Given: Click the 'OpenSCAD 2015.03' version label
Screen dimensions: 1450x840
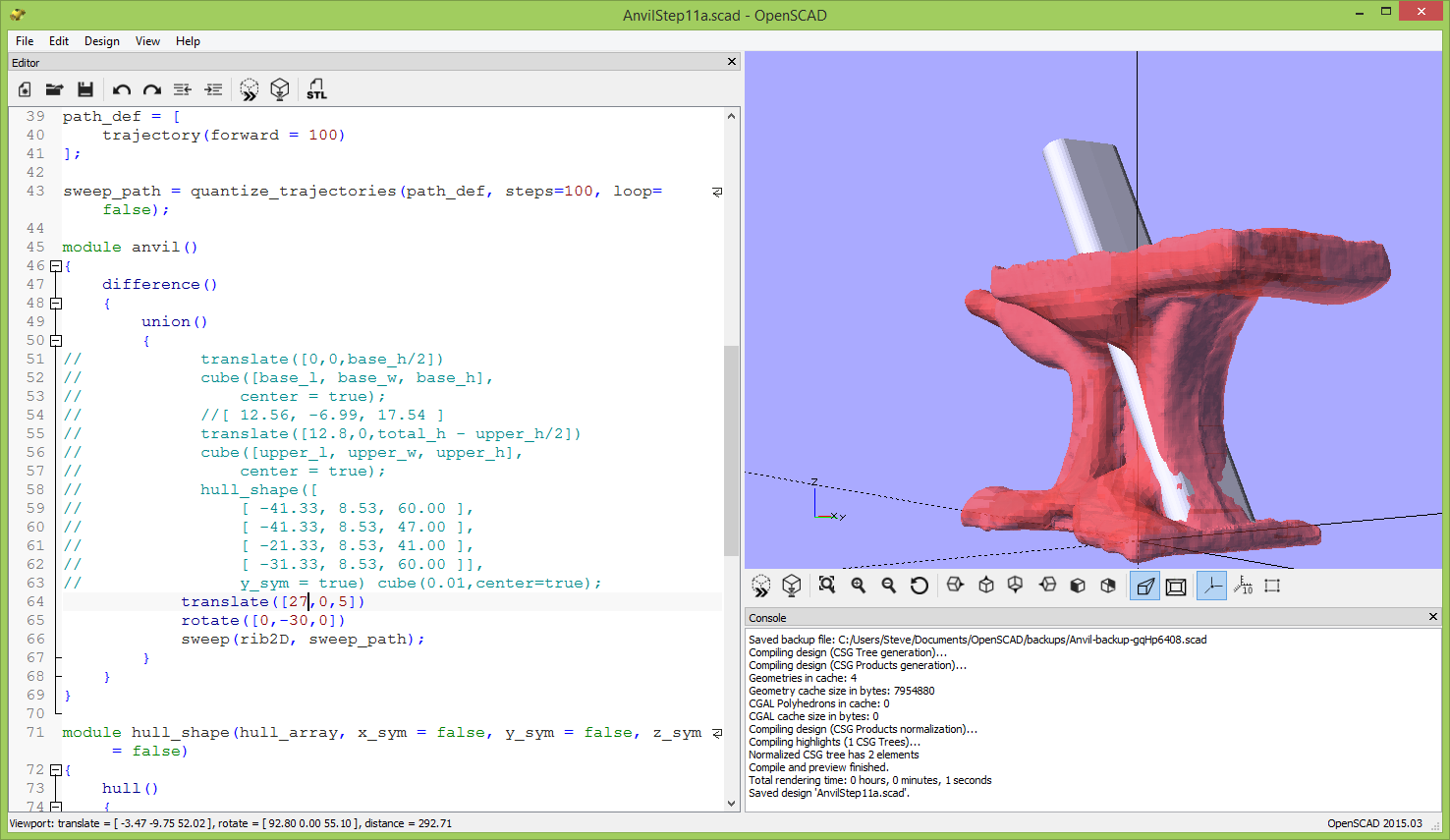Looking at the screenshot, I should (x=1374, y=823).
